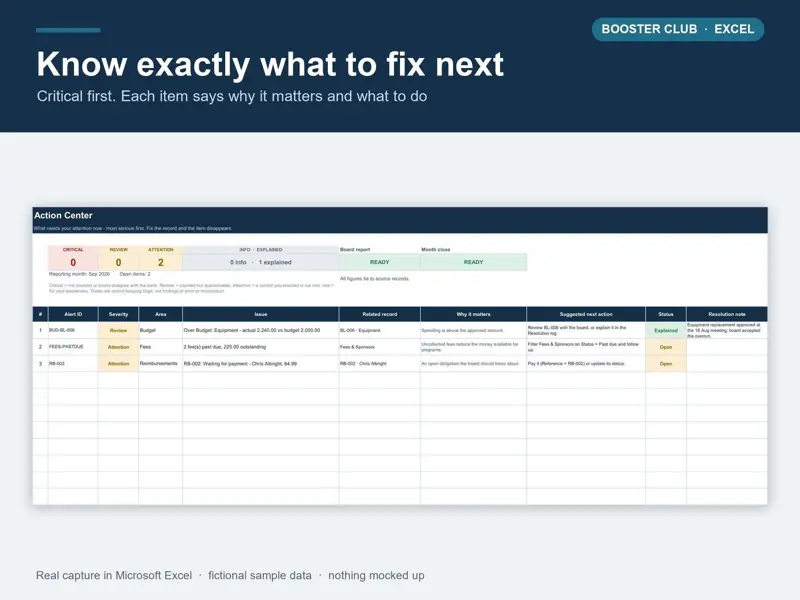Screen dimensions: 800x600
Task: Click the BOOSTER CLUB · EXCEL badge
Action: 678,29
